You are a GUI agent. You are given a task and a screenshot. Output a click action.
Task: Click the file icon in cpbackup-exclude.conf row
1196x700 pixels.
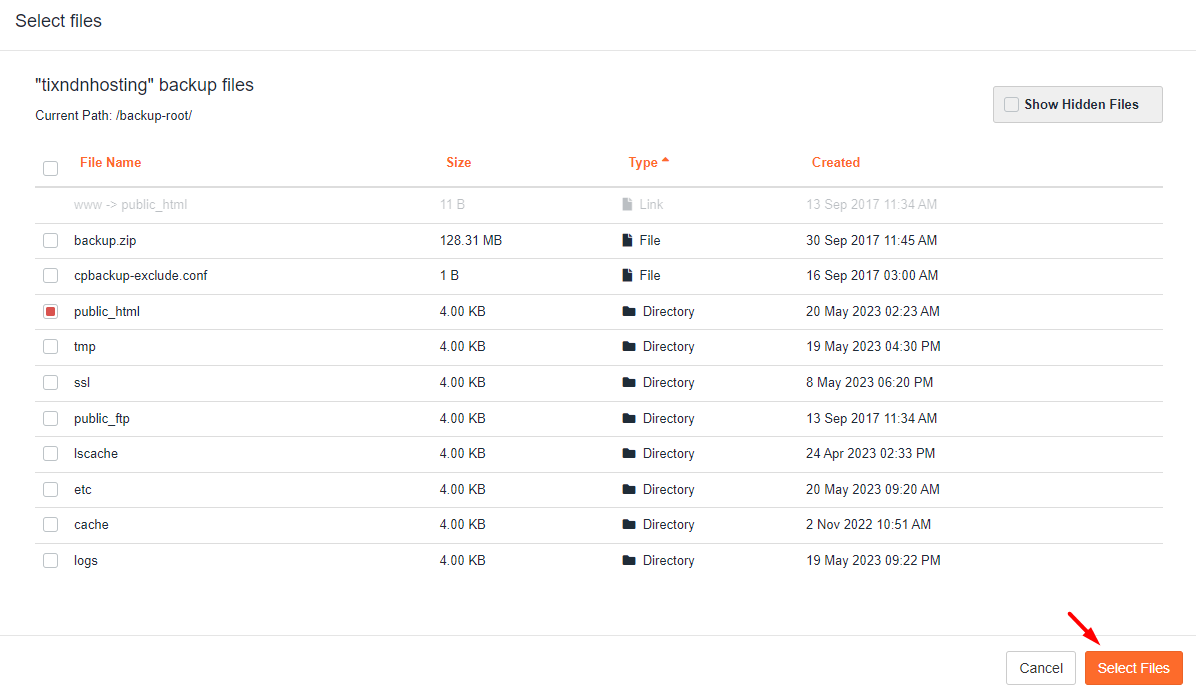coord(627,275)
